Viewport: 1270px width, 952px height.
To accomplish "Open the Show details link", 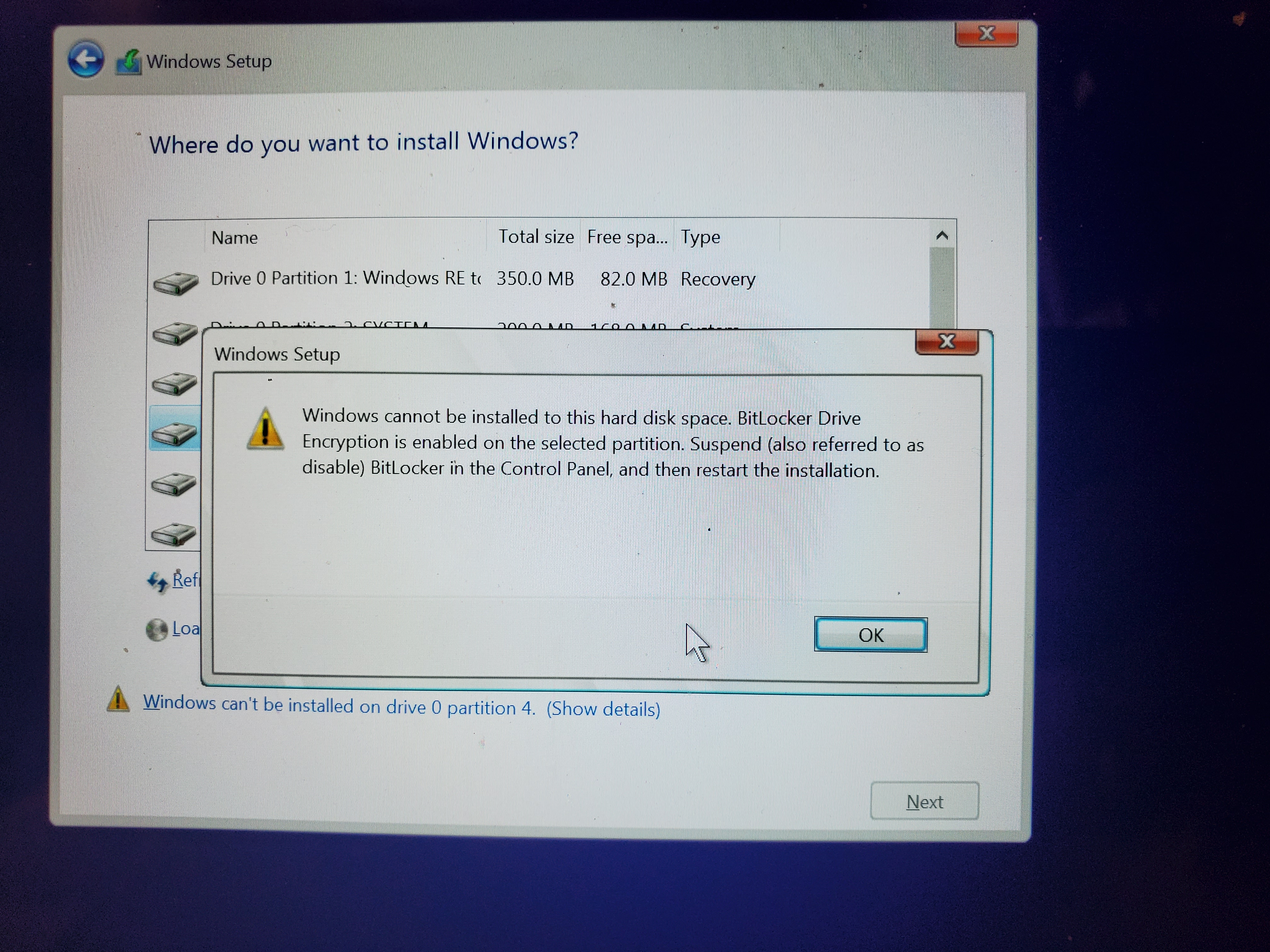I will pos(603,709).
